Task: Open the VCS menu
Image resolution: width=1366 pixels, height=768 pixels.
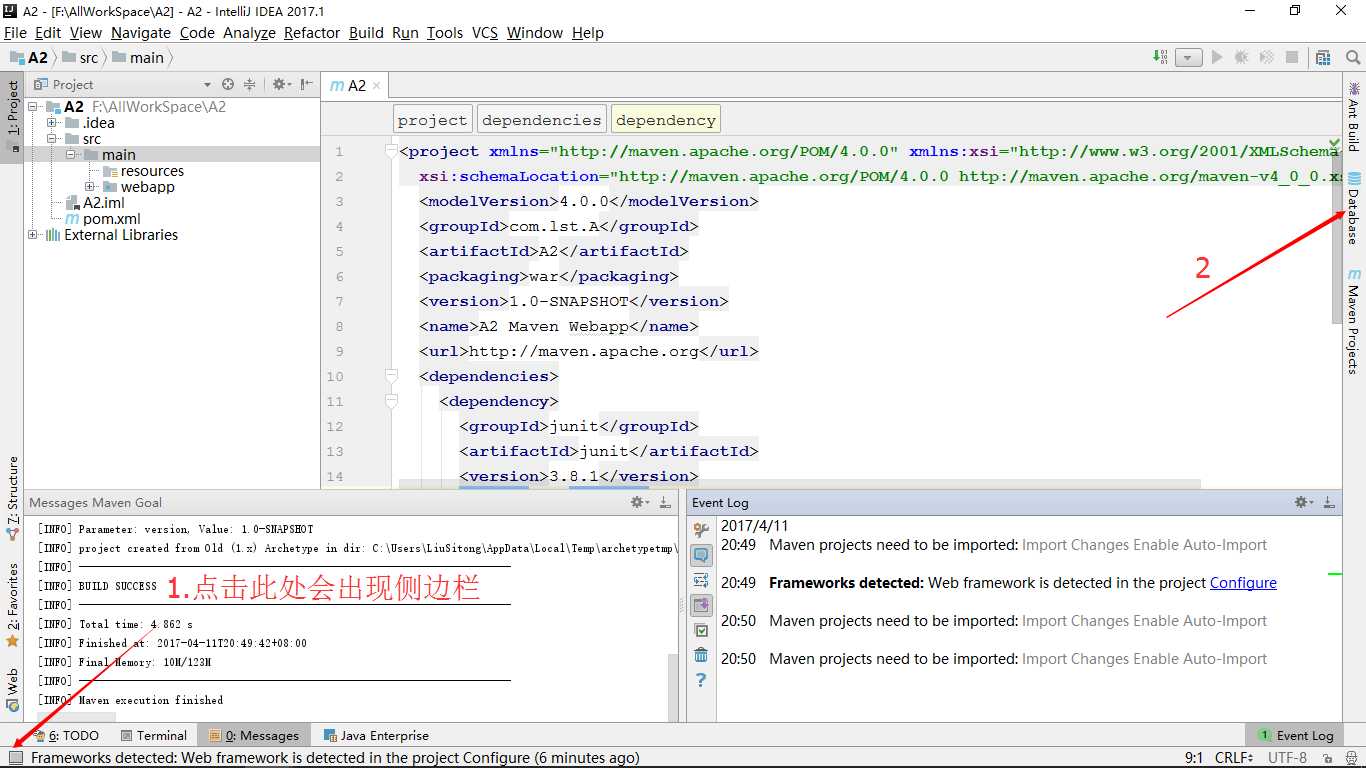Action: point(485,32)
